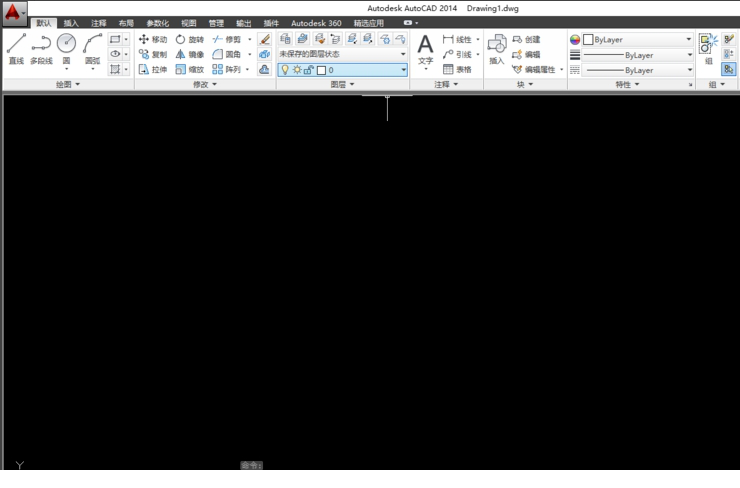The height and width of the screenshot is (488, 740).
Task: Click the properties panel dialog launcher arrow
Action: tap(690, 84)
